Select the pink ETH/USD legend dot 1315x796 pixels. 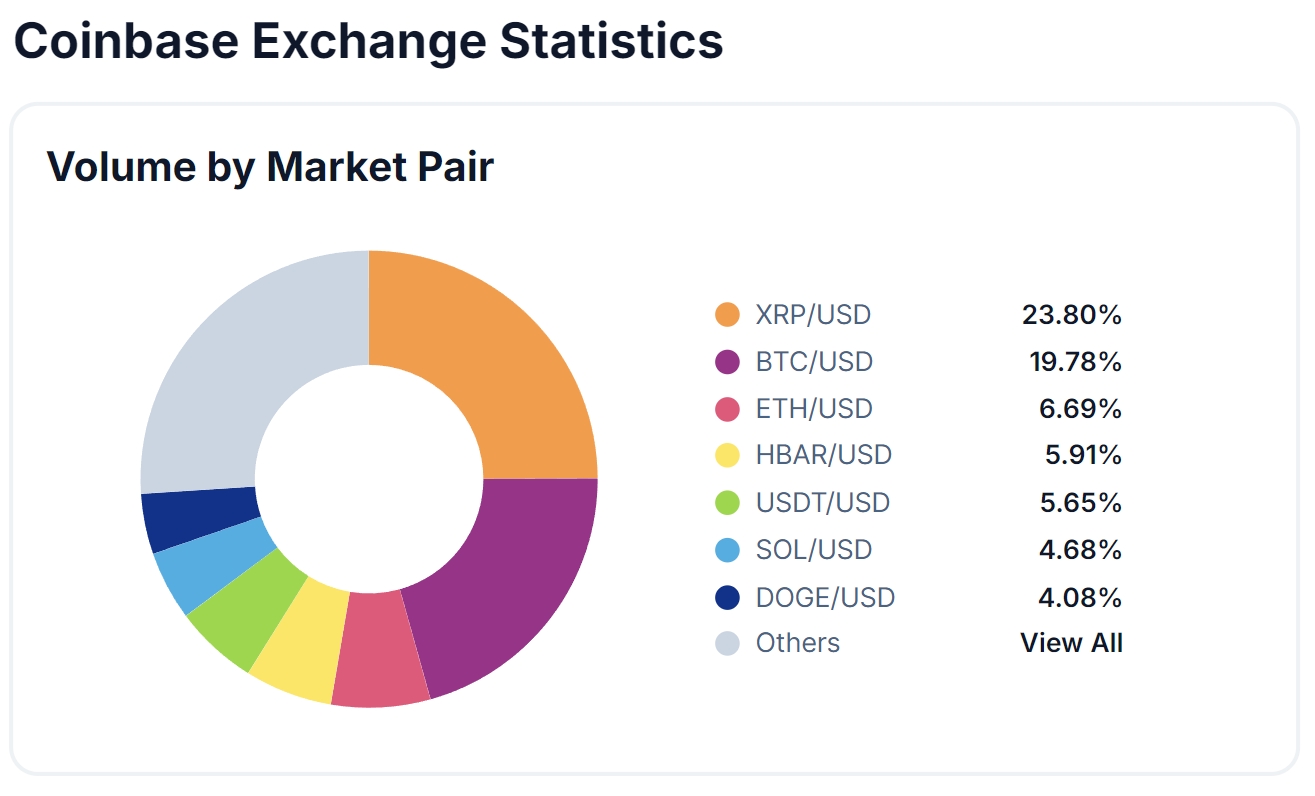tap(727, 408)
